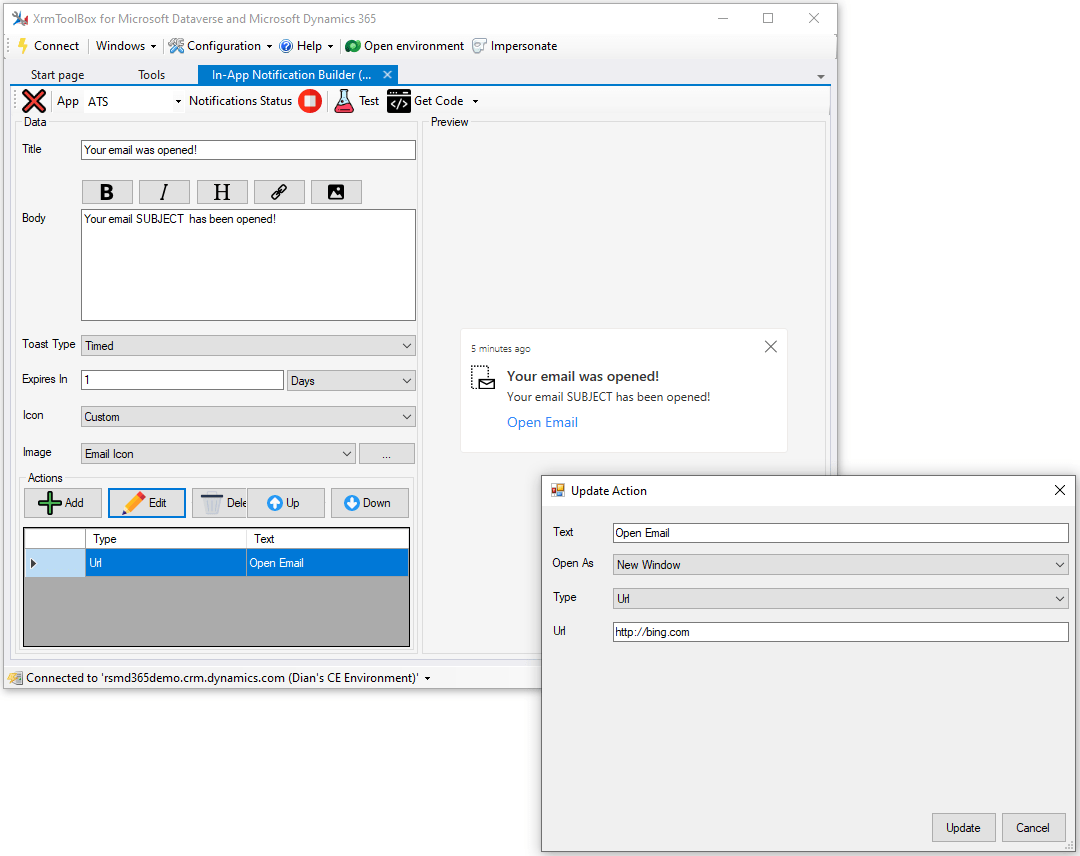This screenshot has width=1080, height=856.
Task: Click the Open environment icon
Action: 353,46
